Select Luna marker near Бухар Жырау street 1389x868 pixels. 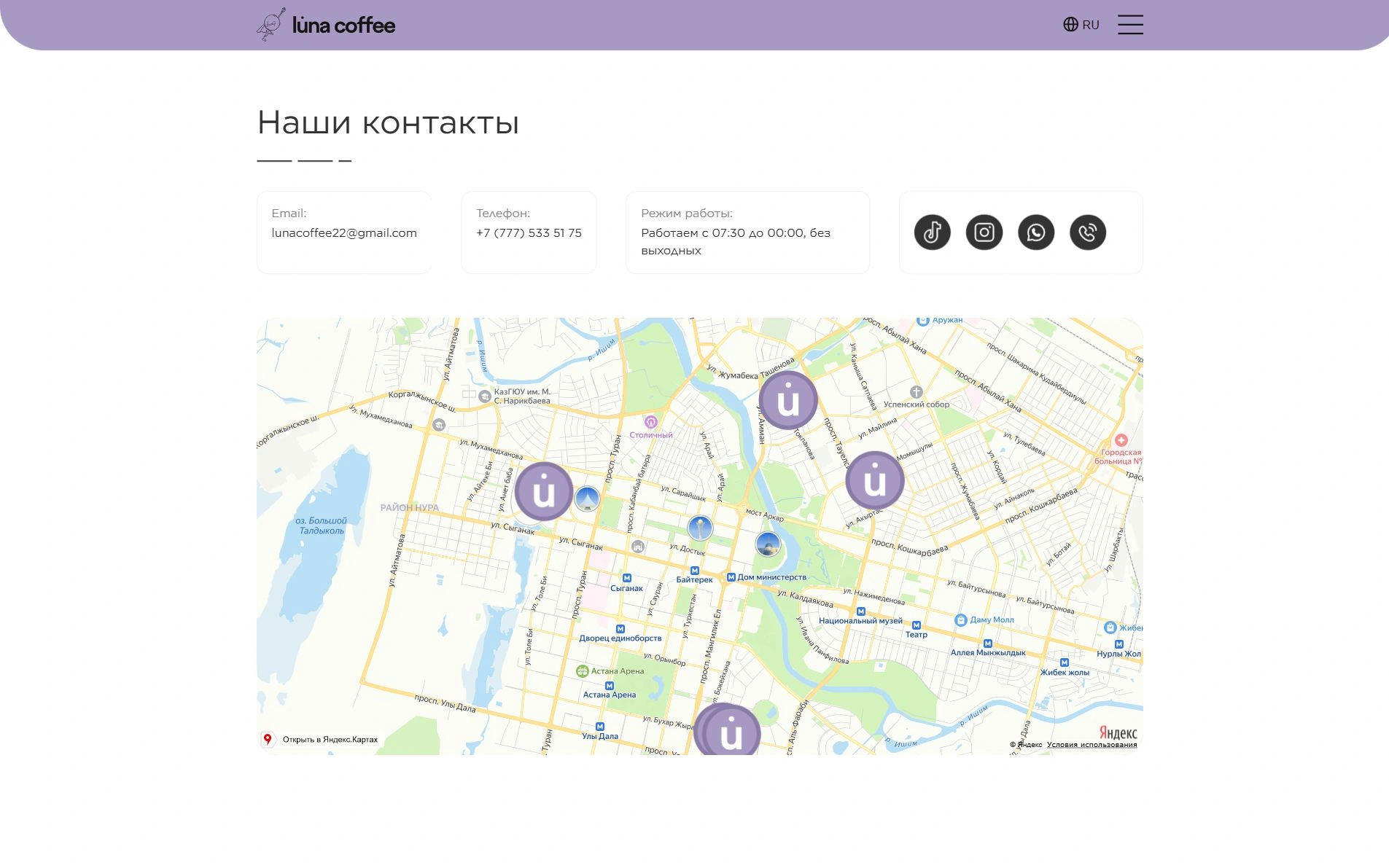730,731
